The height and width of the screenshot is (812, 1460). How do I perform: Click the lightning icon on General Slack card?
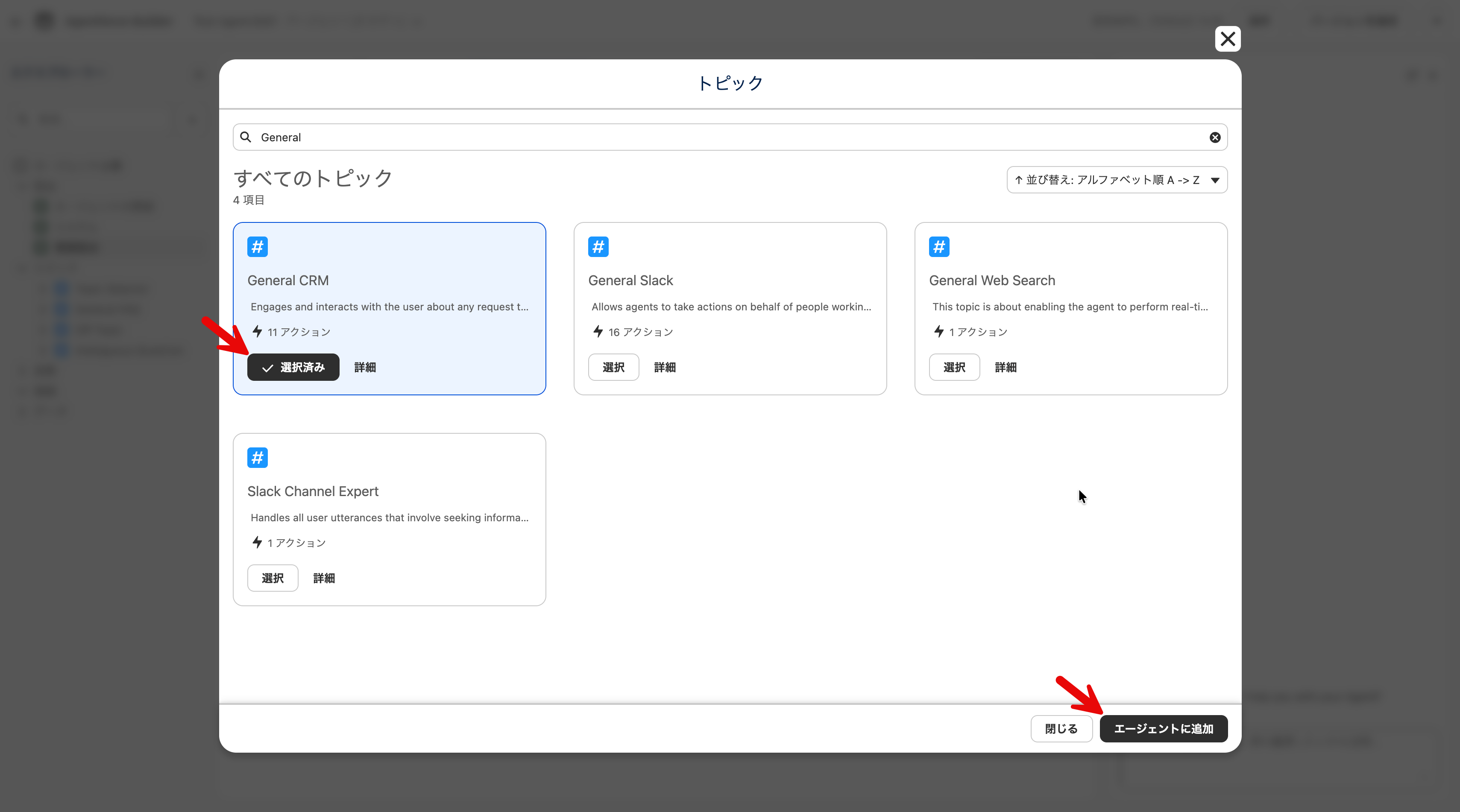[598, 331]
